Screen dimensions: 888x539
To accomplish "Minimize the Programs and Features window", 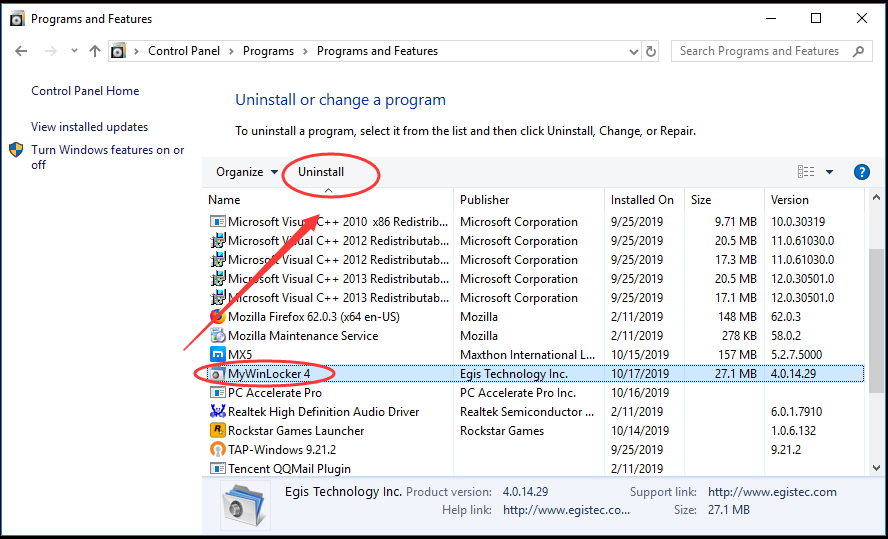I will pyautogui.click(x=771, y=18).
